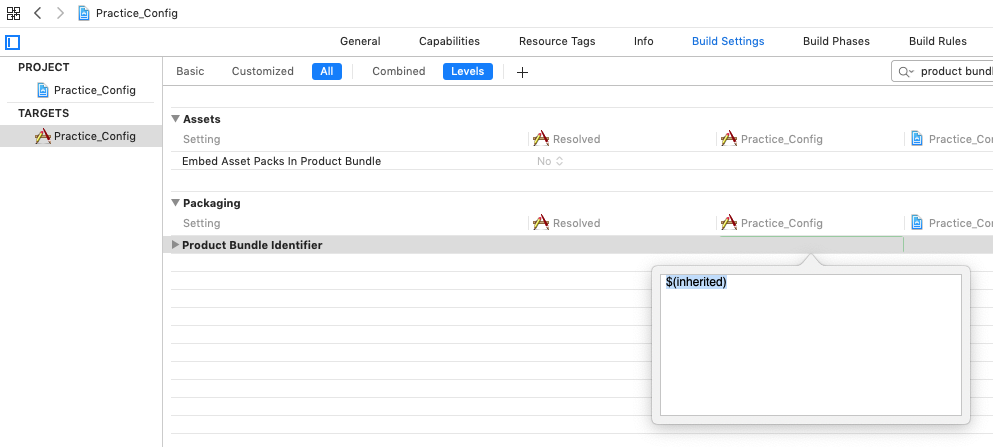The image size is (993, 447).
Task: Collapse the Packaging section
Action: [x=175, y=203]
